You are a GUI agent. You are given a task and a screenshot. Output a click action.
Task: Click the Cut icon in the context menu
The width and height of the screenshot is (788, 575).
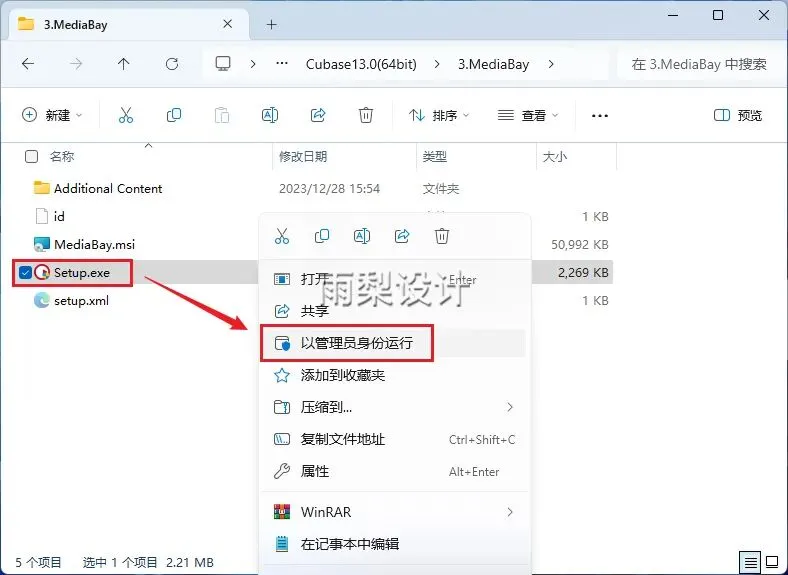(282, 236)
